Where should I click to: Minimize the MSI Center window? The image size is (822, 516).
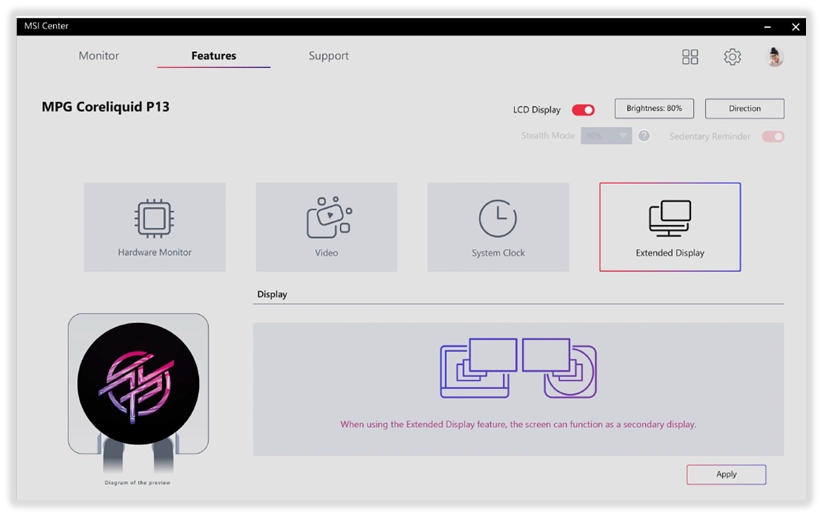tap(767, 27)
